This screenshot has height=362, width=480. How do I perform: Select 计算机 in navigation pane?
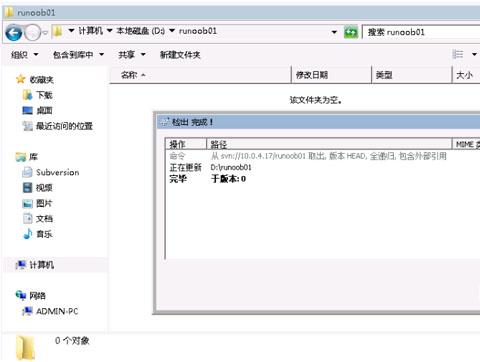point(35,265)
